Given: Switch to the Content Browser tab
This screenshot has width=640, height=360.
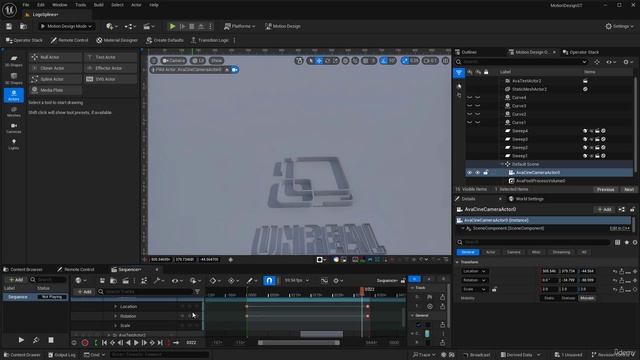Looking at the screenshot, I should click(23, 269).
